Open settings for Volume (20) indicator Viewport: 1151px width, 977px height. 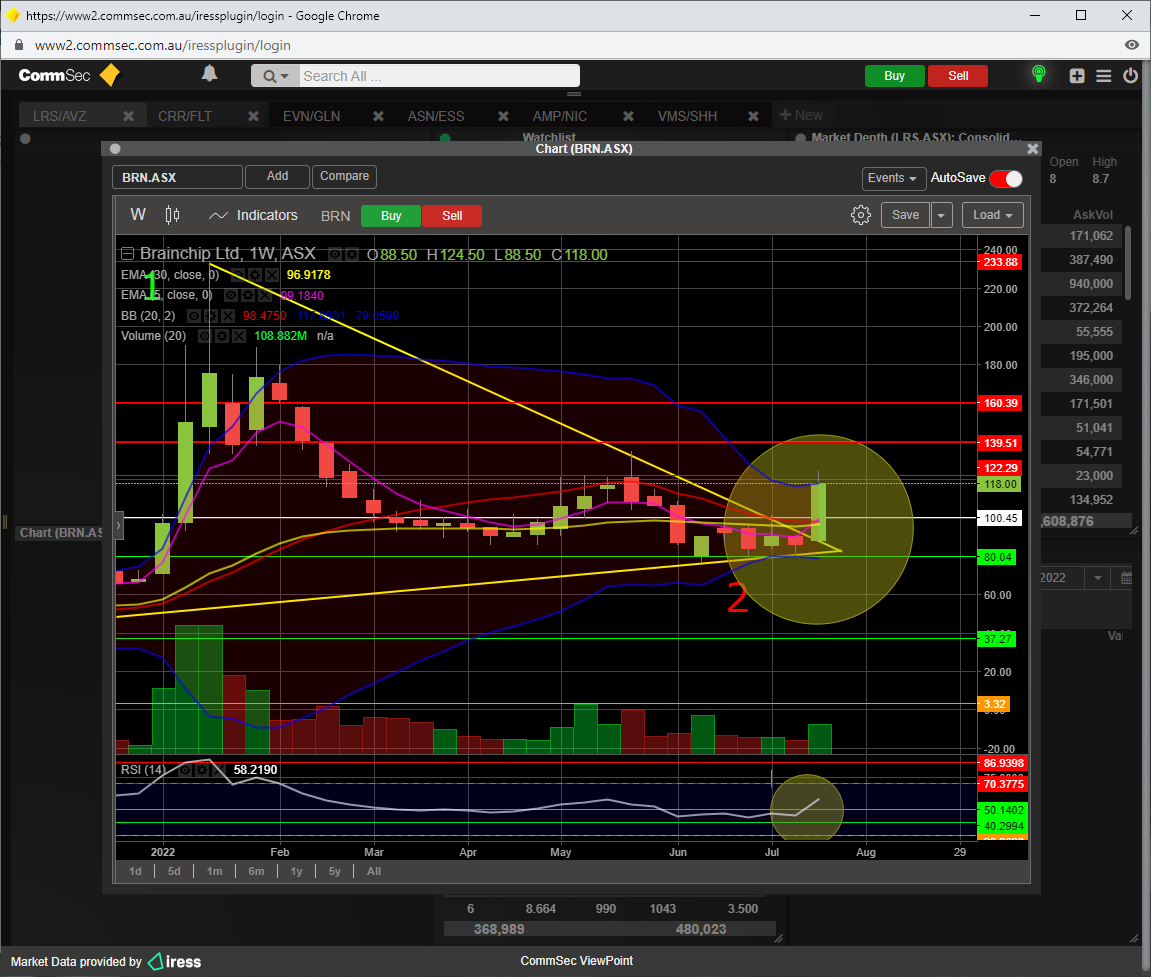222,335
